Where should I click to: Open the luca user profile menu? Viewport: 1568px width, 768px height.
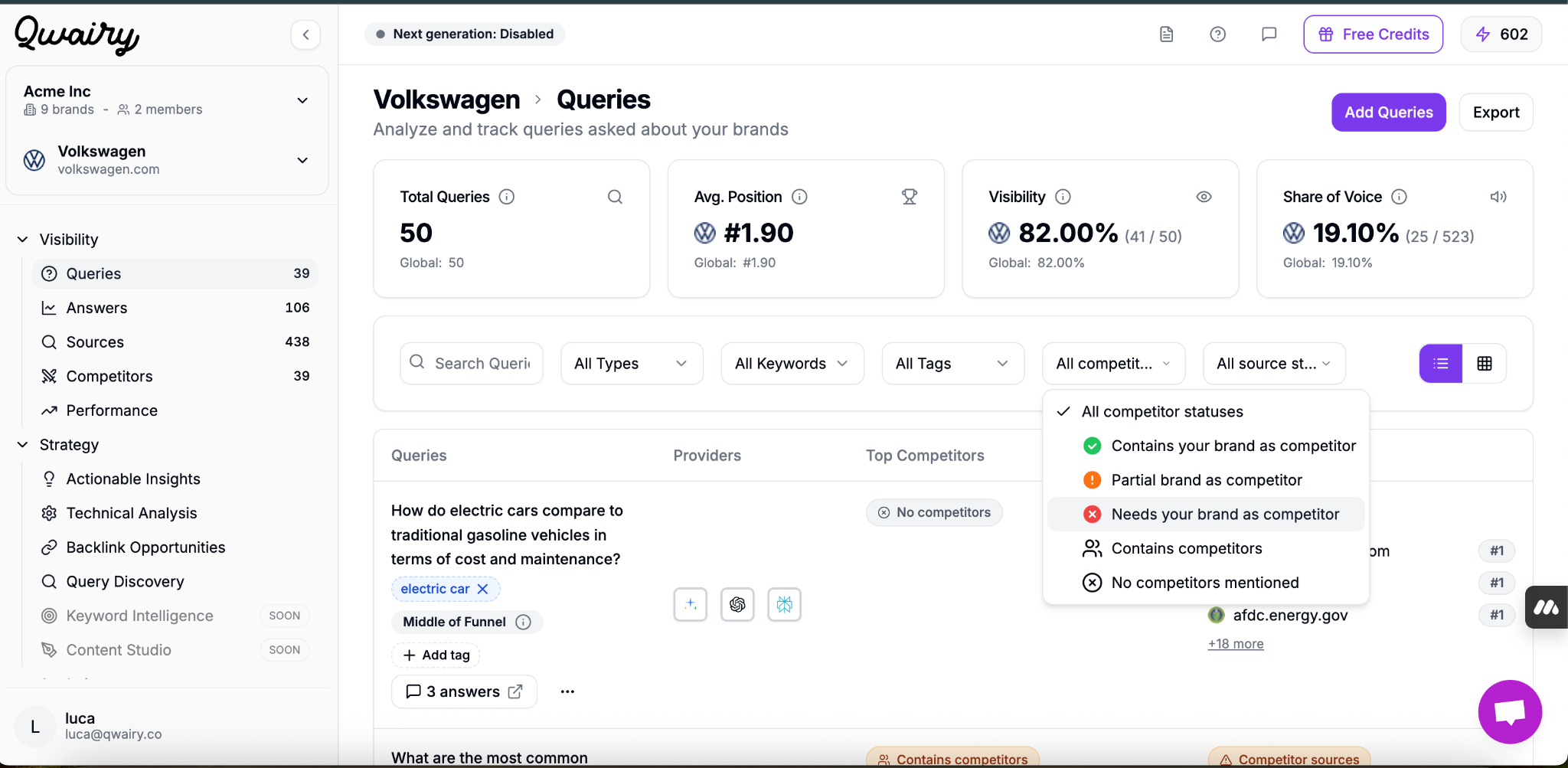[x=167, y=725]
